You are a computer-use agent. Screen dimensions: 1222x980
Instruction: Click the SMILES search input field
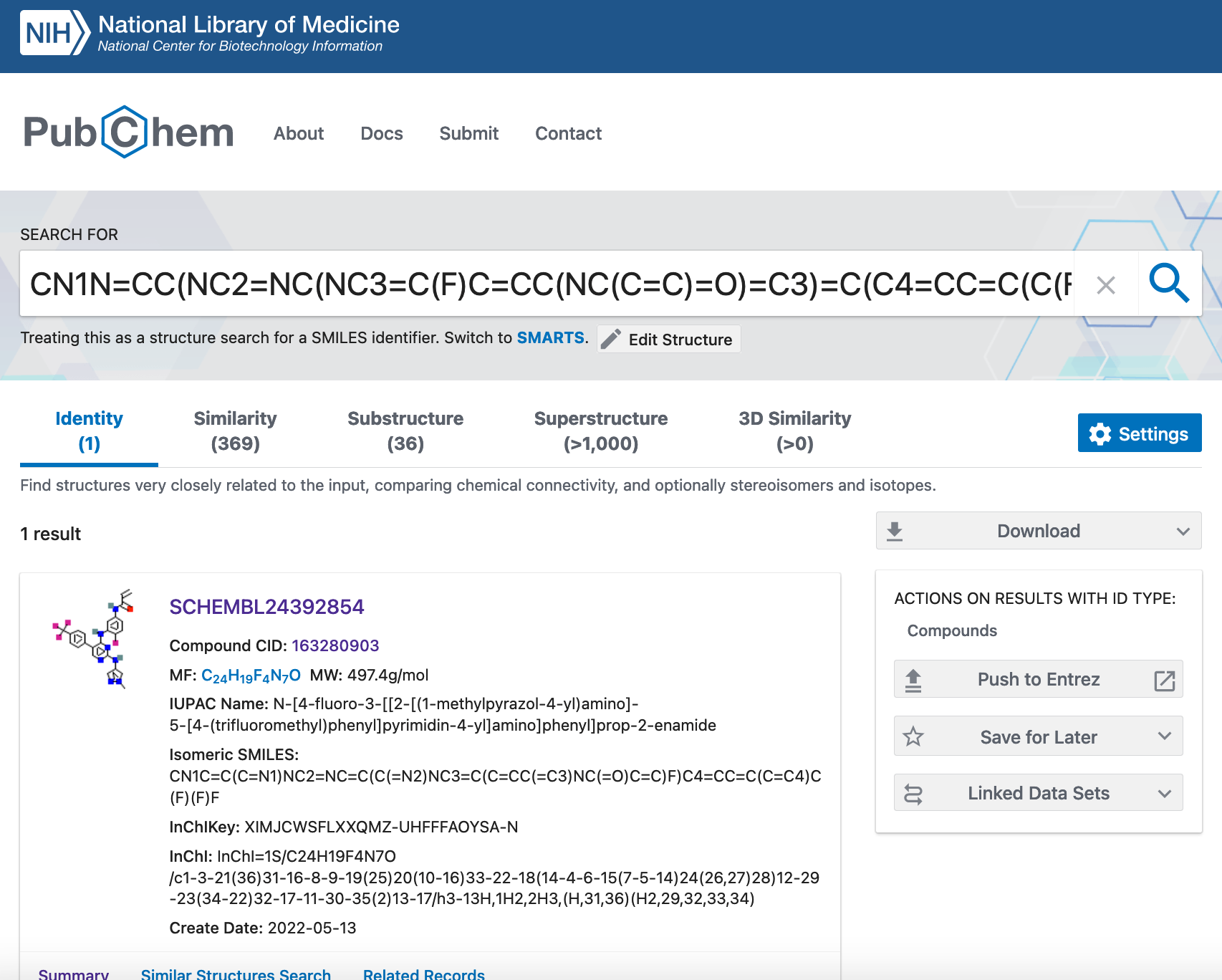[x=547, y=284]
